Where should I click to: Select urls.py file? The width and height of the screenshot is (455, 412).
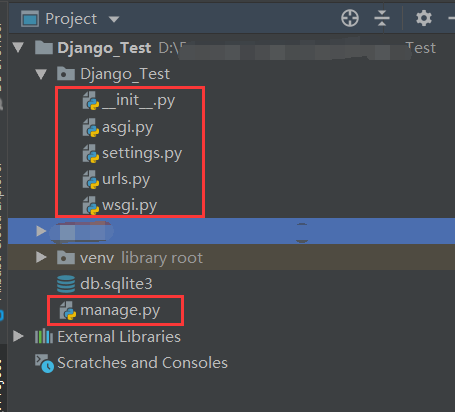pos(126,180)
